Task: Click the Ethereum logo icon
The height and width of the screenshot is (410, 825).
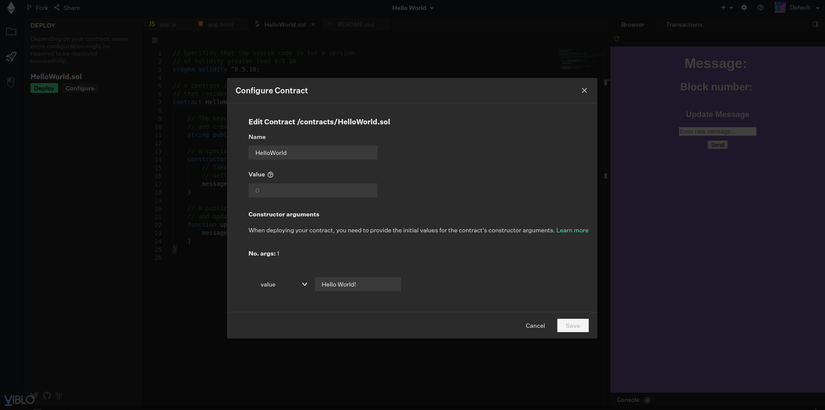Action: (11, 8)
